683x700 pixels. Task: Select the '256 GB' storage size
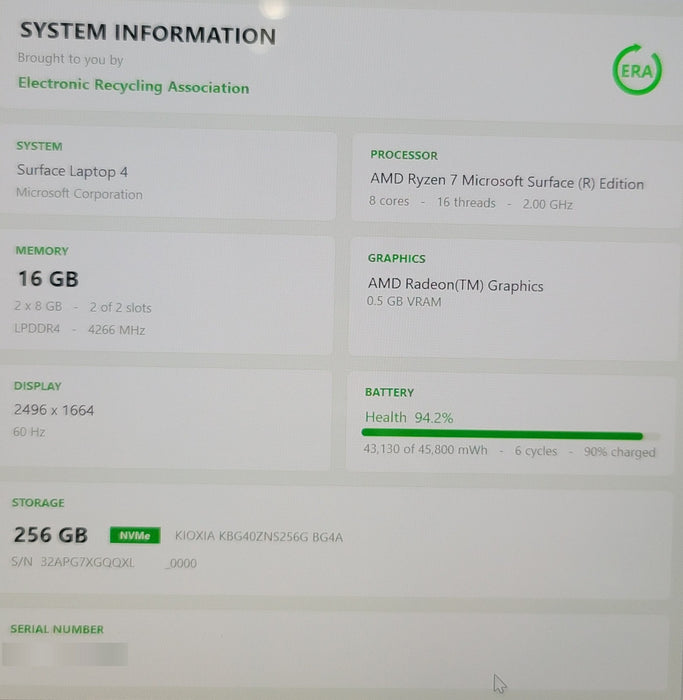50,534
